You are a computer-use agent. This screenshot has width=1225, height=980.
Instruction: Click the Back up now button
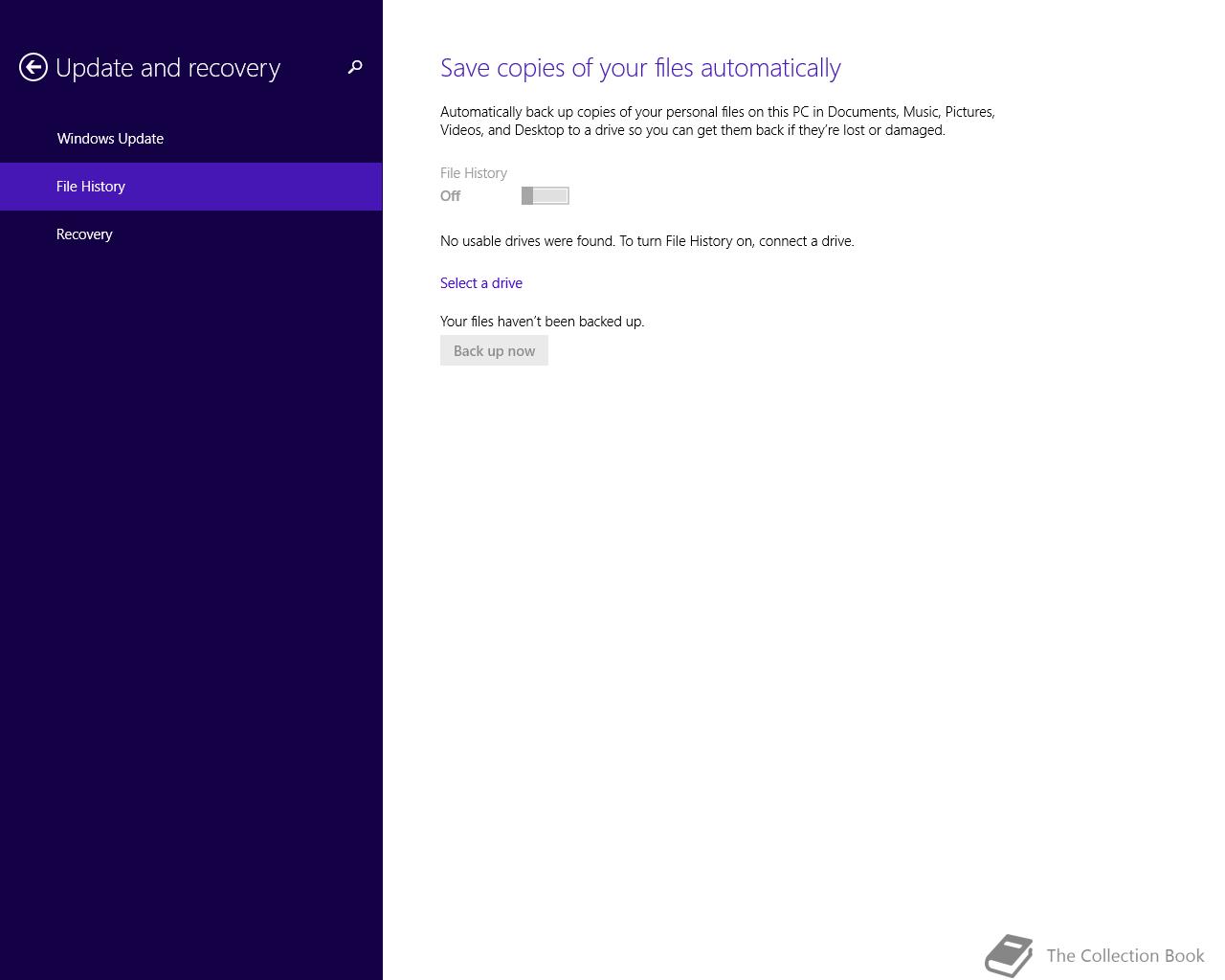(x=494, y=350)
